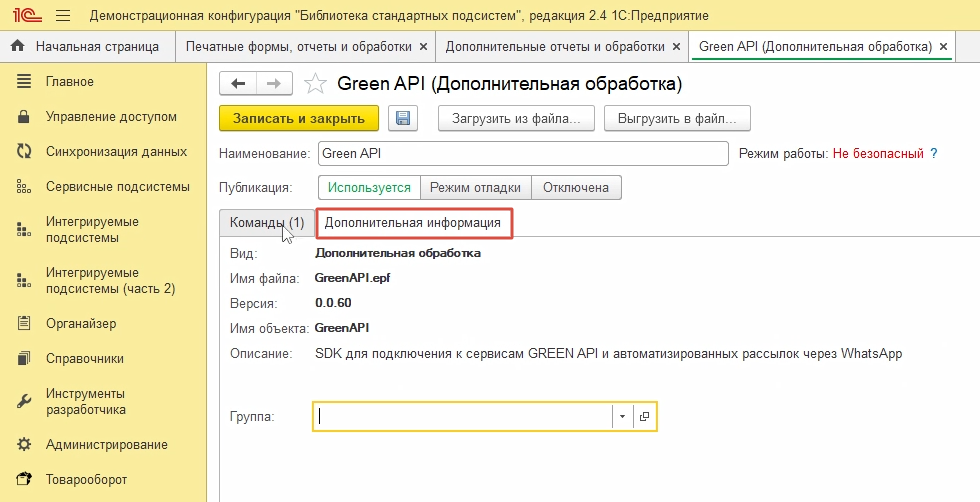The width and height of the screenshot is (980, 502).
Task: Click the save diskette icon
Action: [404, 118]
